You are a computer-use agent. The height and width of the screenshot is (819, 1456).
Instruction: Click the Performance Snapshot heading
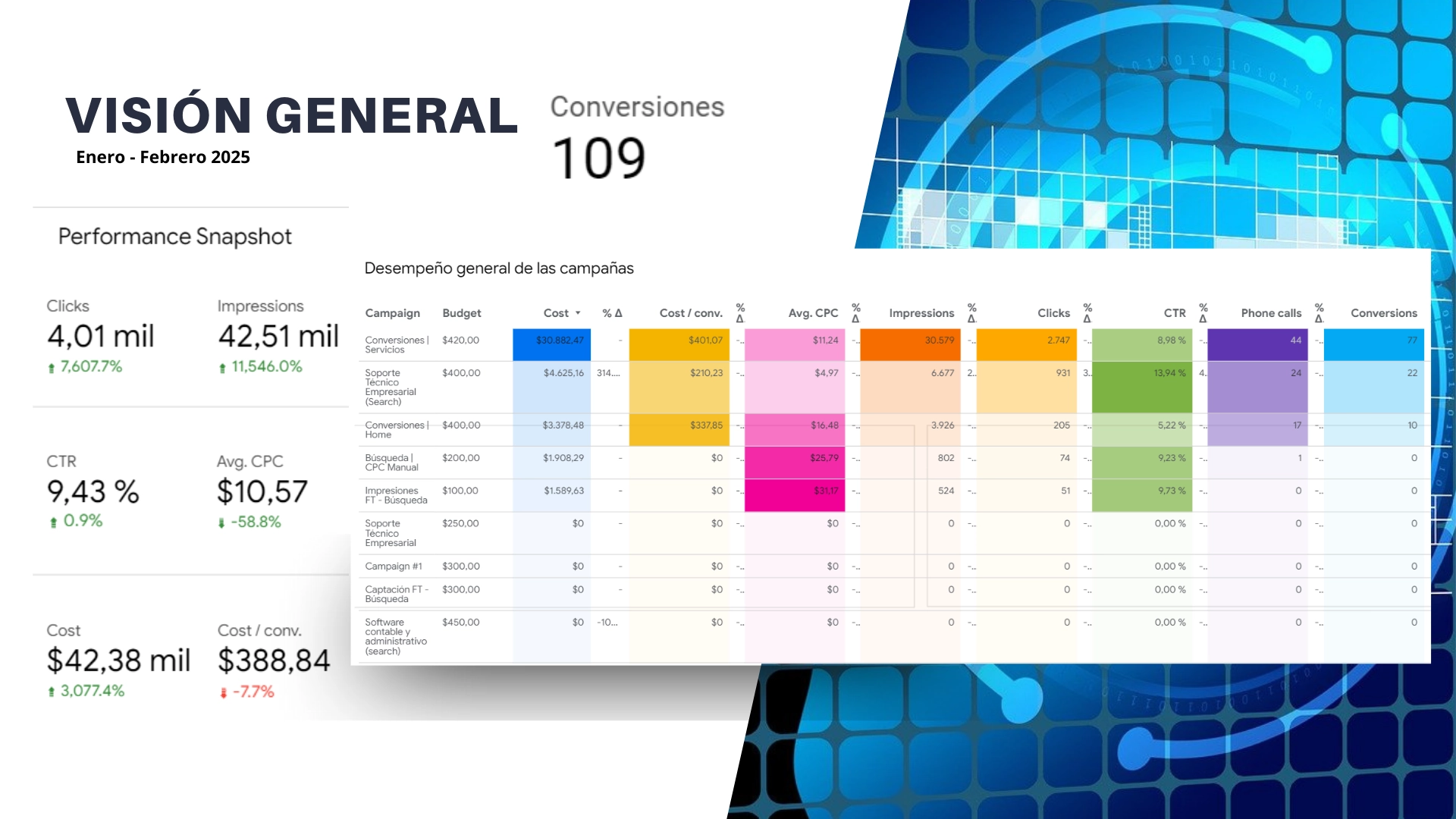tap(174, 237)
